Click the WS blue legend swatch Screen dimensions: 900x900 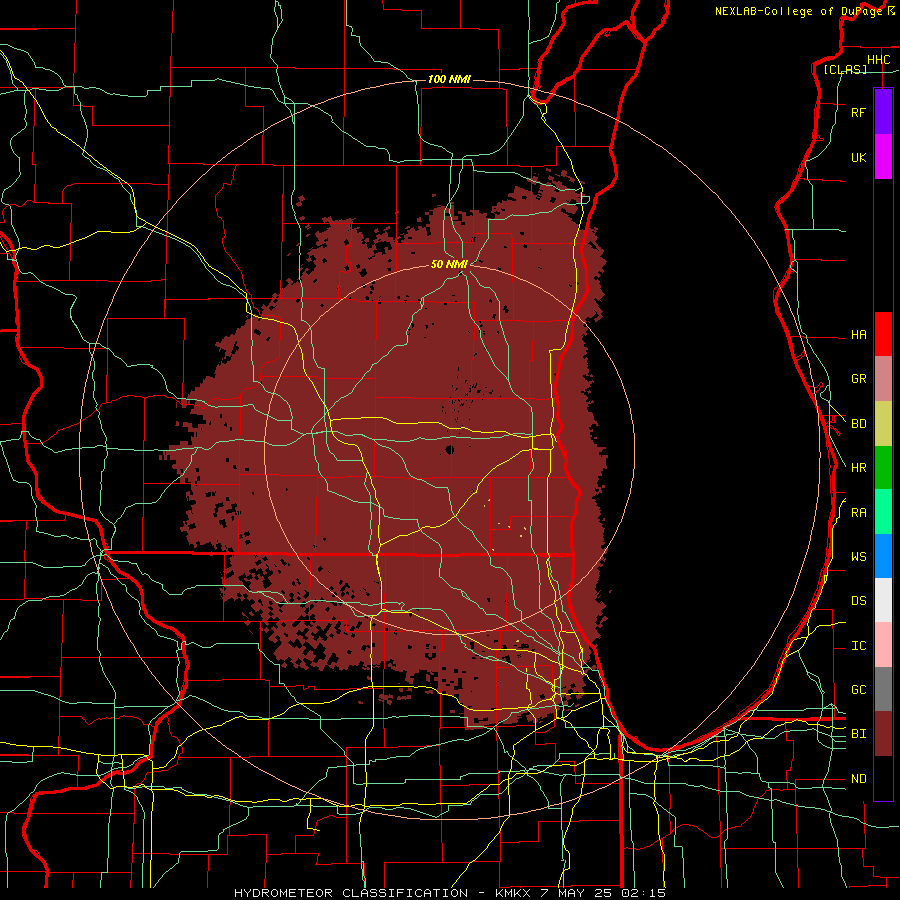click(x=883, y=556)
